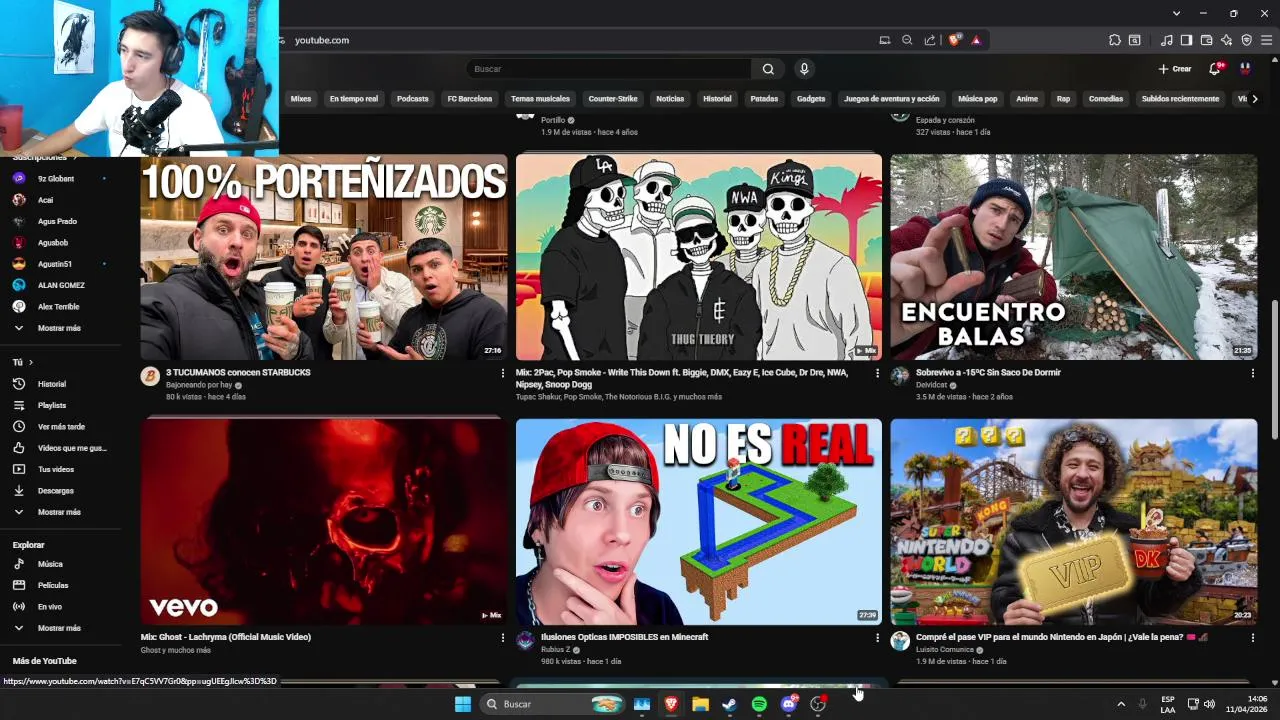1280x720 pixels.
Task: Open the Tú section chevron
Action: (x=31, y=362)
